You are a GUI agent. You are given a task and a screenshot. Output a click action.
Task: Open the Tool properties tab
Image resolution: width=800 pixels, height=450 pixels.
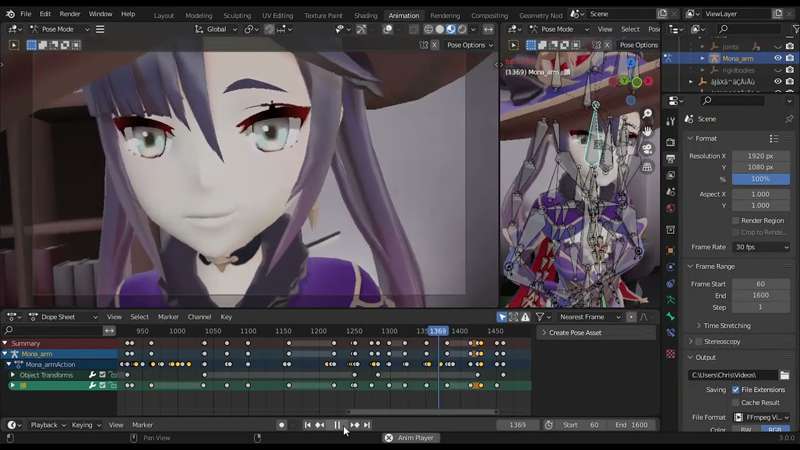coord(670,121)
